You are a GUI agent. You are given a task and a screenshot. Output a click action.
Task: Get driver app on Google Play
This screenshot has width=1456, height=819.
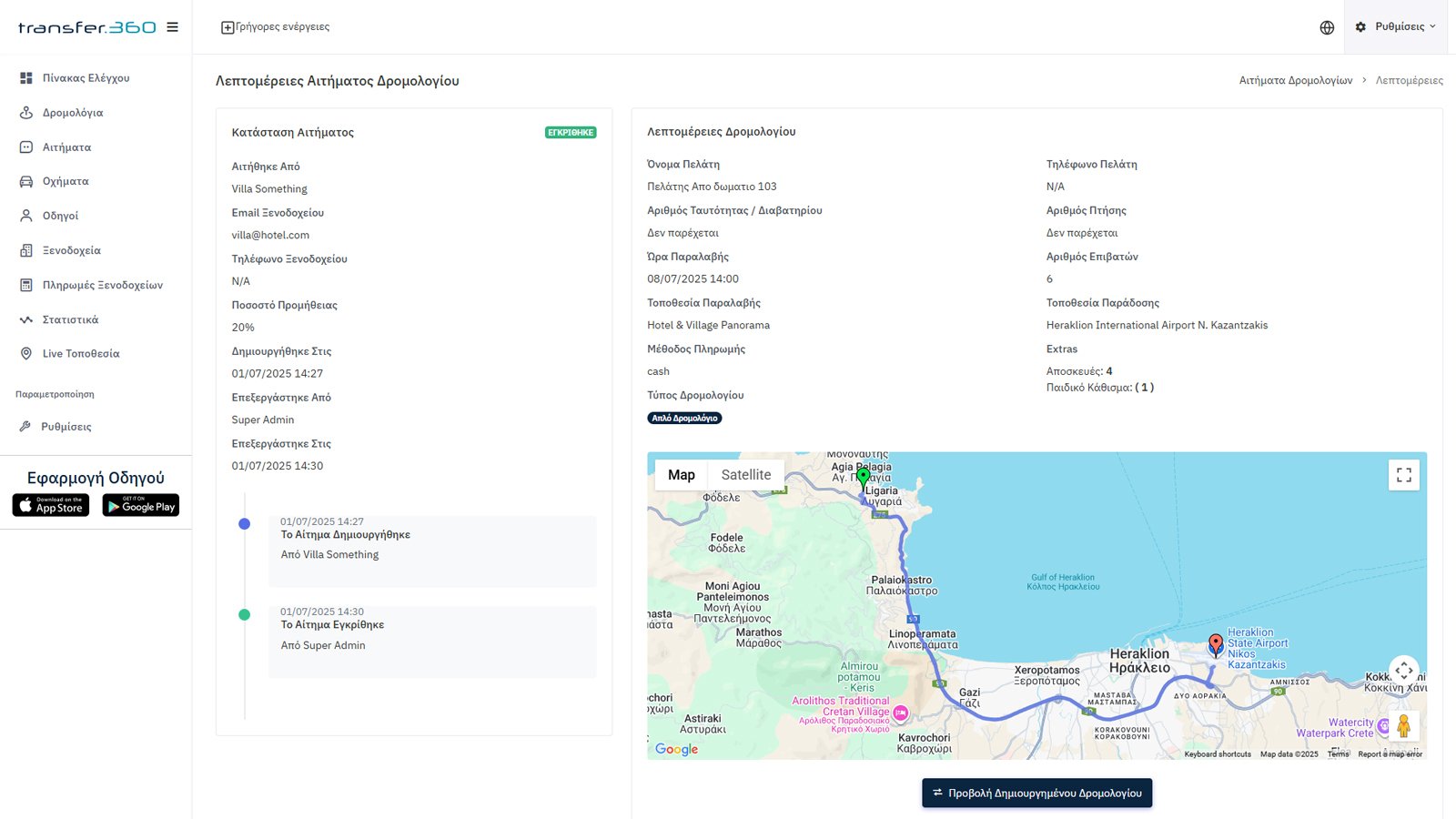click(x=141, y=505)
